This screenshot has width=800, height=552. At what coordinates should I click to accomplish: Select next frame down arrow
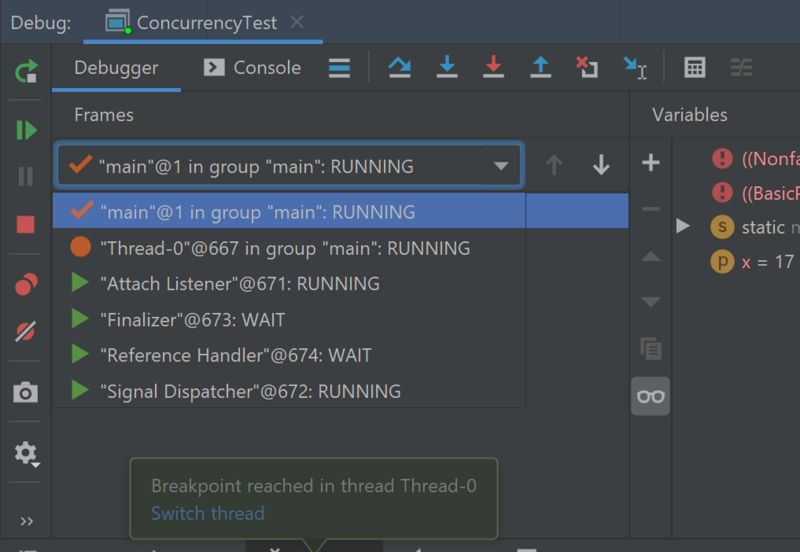(x=601, y=165)
